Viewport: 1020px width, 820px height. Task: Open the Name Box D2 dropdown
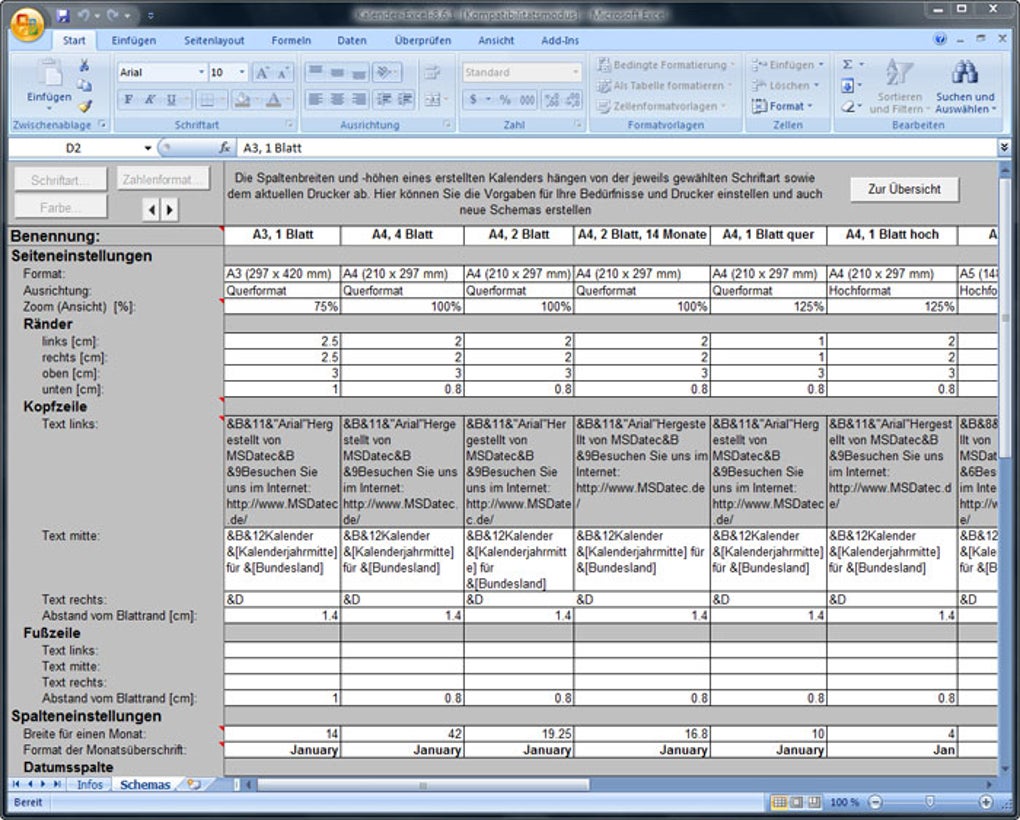(x=148, y=148)
